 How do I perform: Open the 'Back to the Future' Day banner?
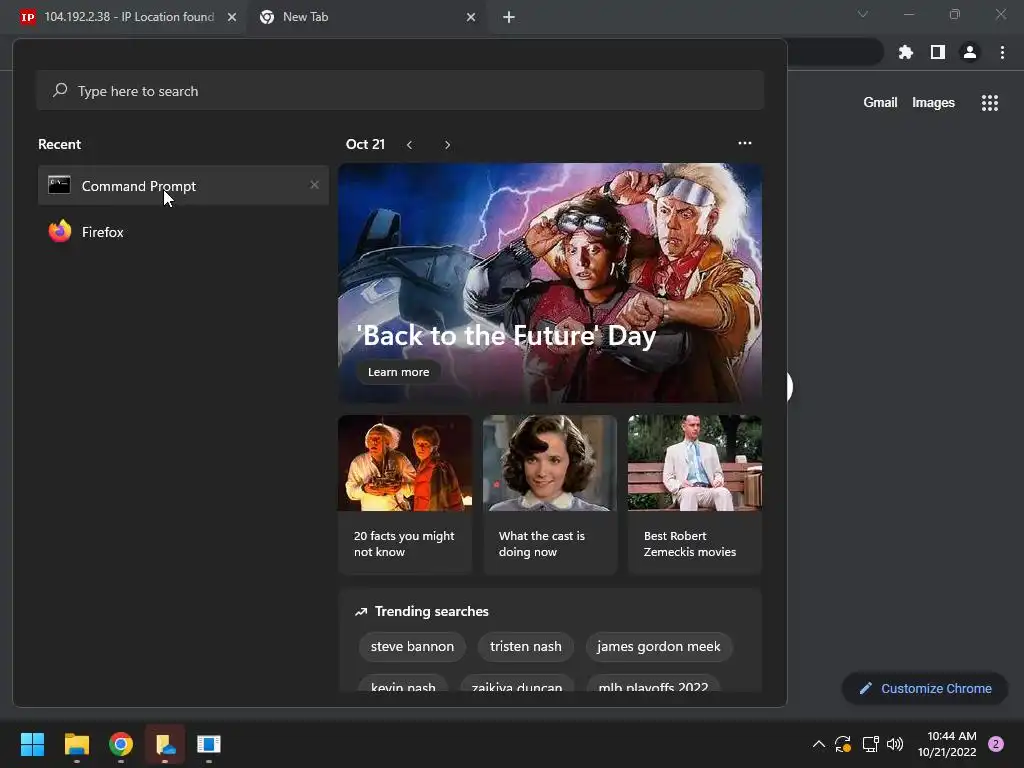550,283
